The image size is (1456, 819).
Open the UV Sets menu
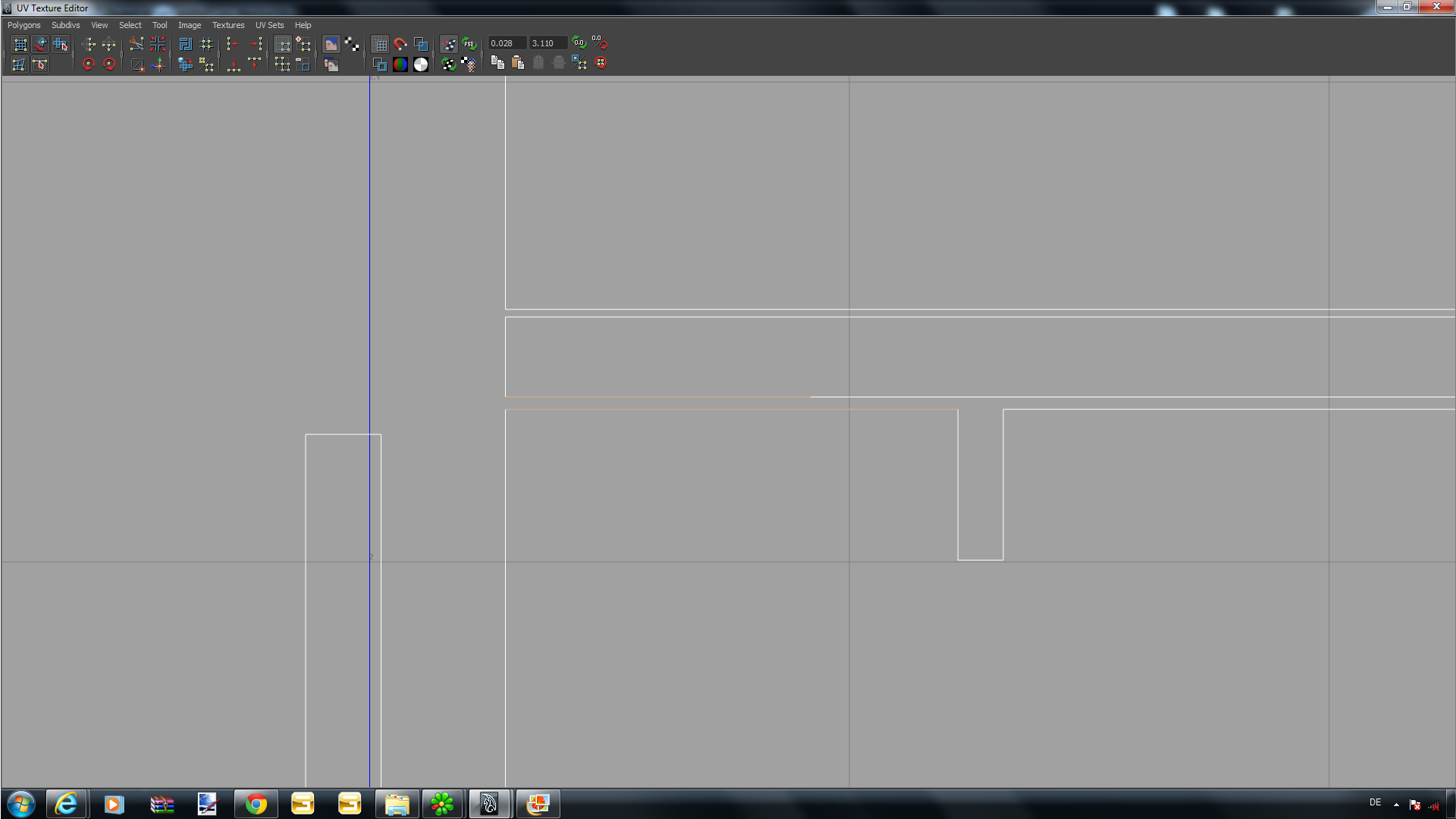click(269, 25)
